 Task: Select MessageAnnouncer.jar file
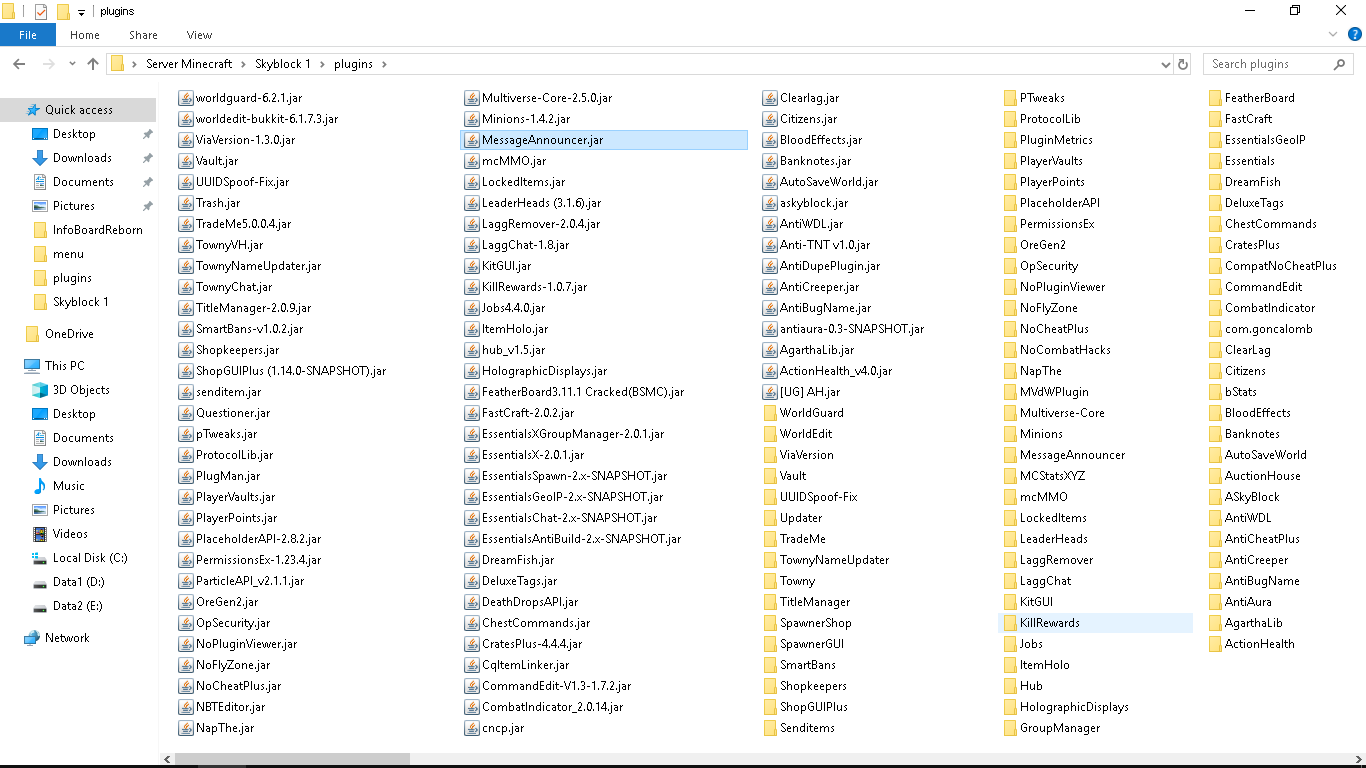(604, 140)
